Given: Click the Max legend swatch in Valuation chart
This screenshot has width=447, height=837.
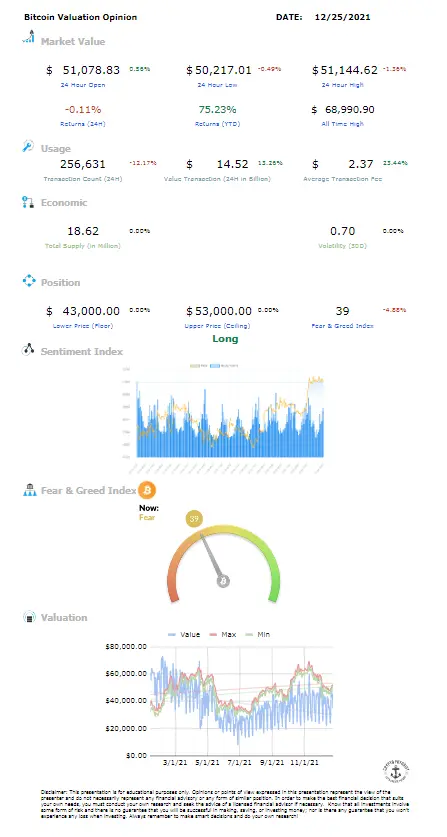Looking at the screenshot, I should [214, 634].
